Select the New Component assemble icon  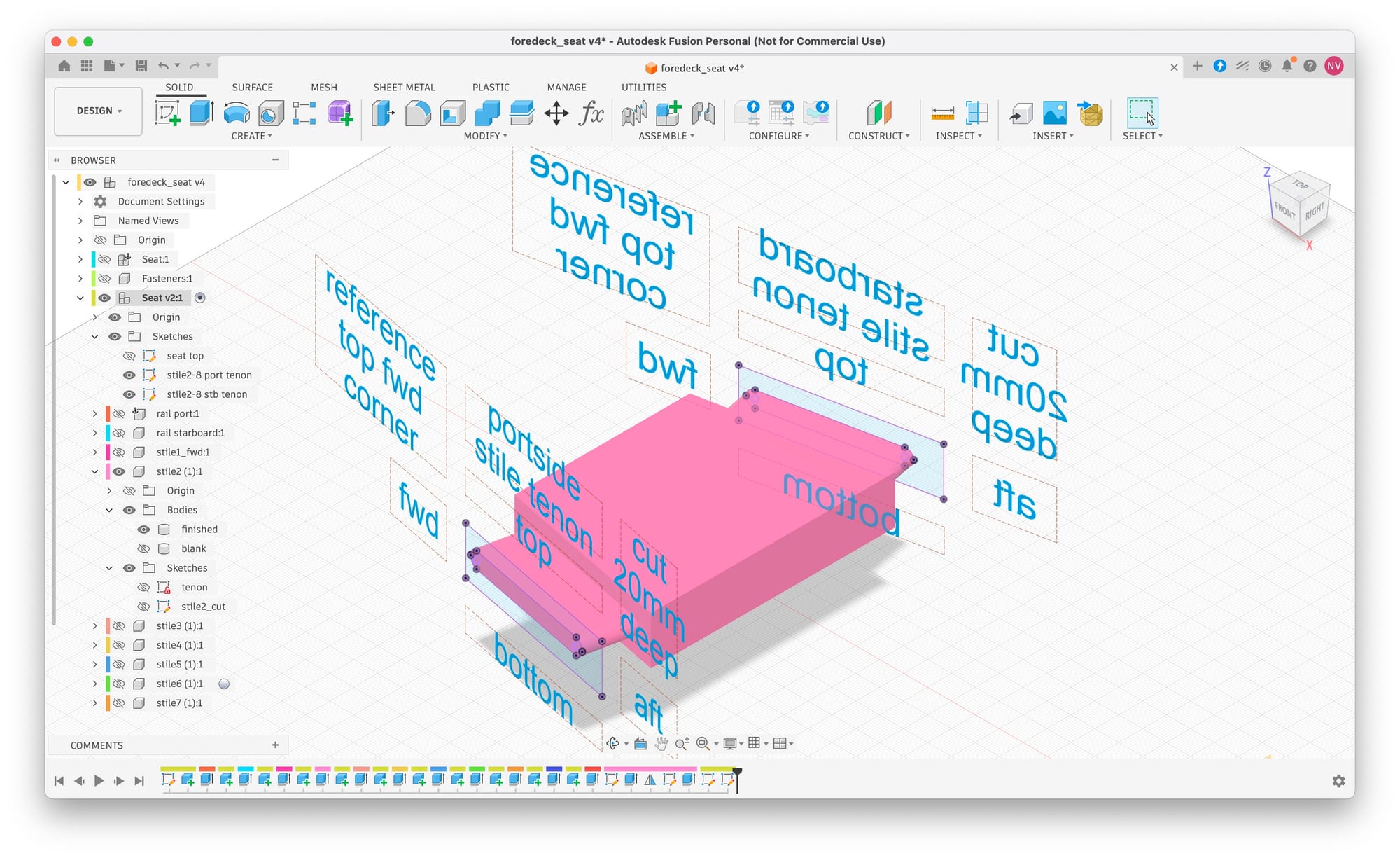coord(668,113)
